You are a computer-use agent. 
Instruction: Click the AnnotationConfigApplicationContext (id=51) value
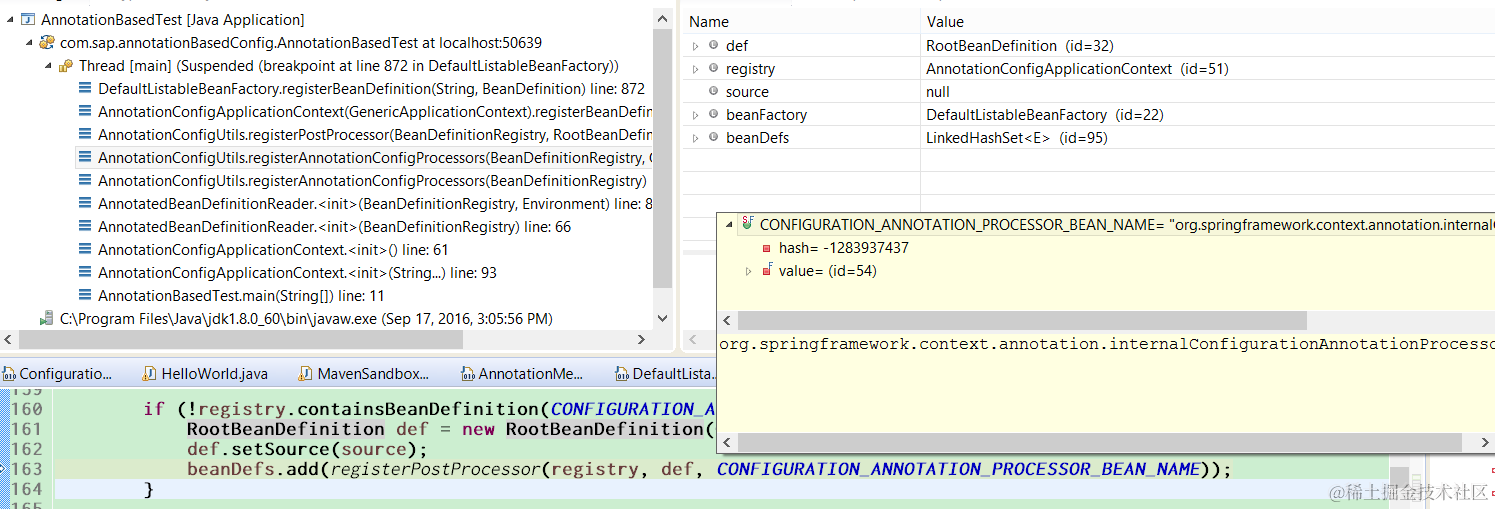tap(1077, 69)
